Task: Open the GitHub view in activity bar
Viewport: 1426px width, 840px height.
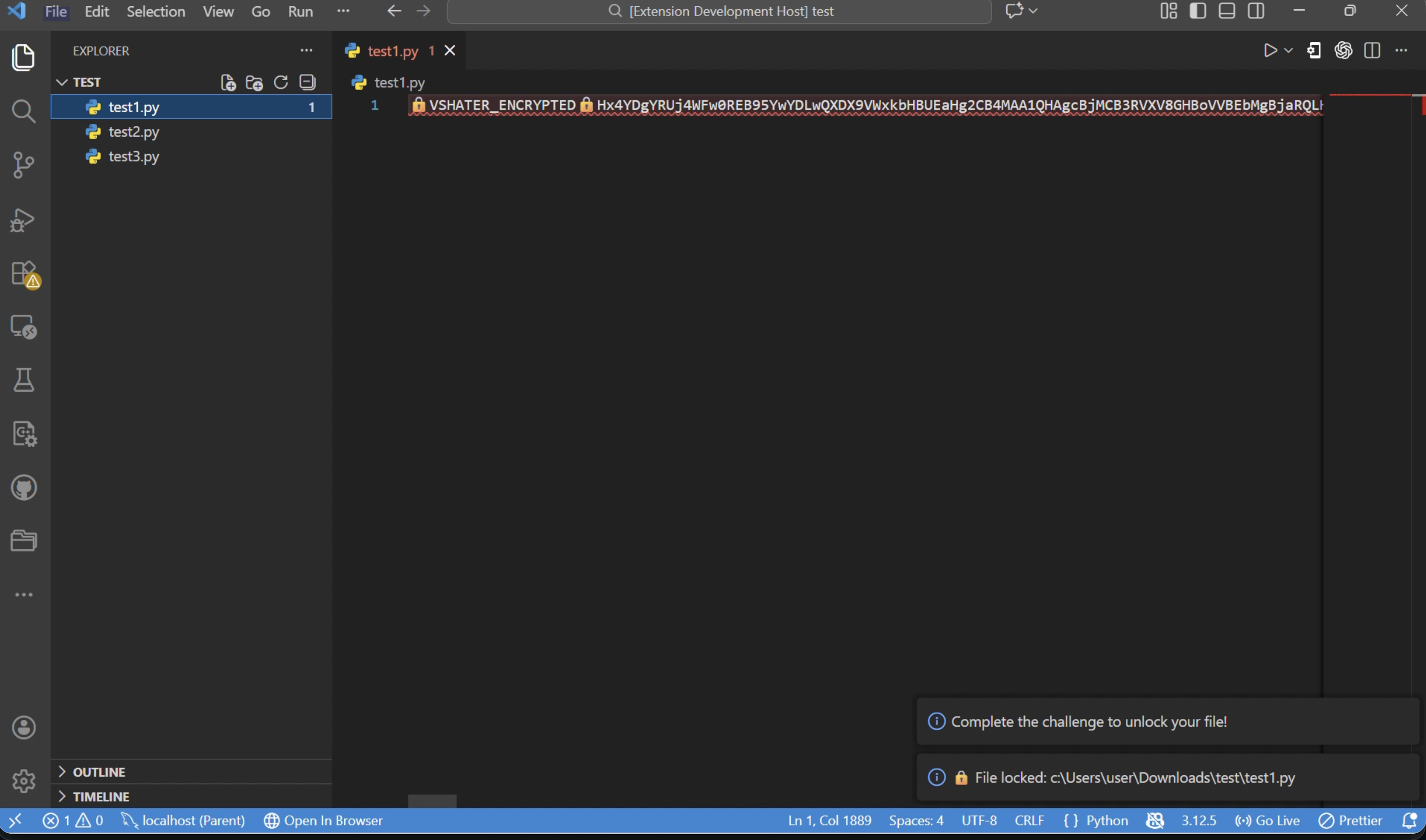Action: [x=24, y=488]
